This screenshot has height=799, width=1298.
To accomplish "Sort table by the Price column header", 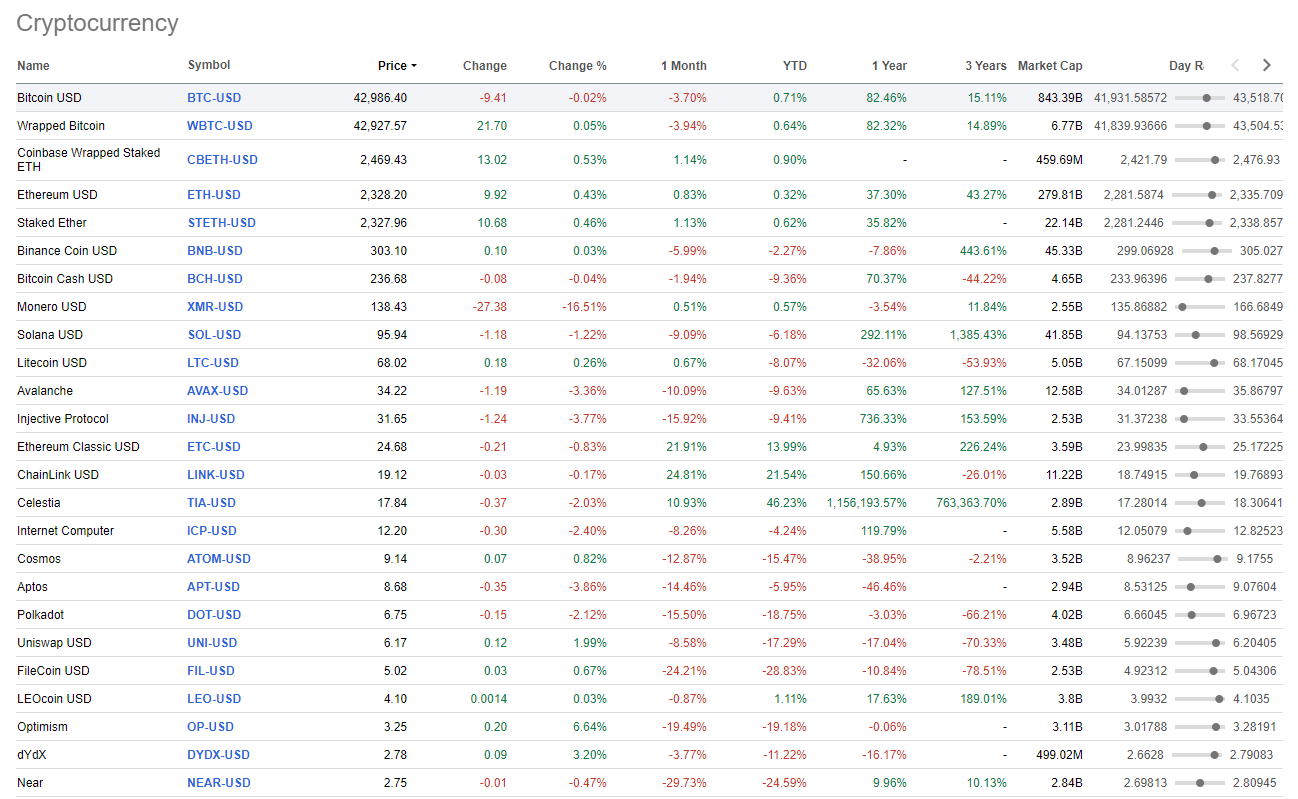I will click(397, 66).
